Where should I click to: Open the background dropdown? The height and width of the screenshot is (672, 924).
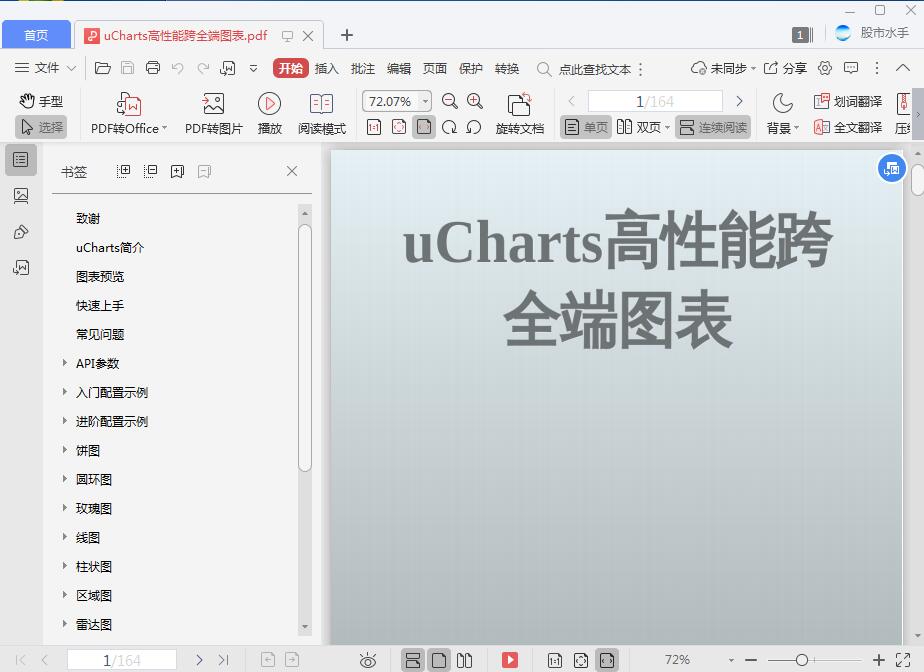783,114
